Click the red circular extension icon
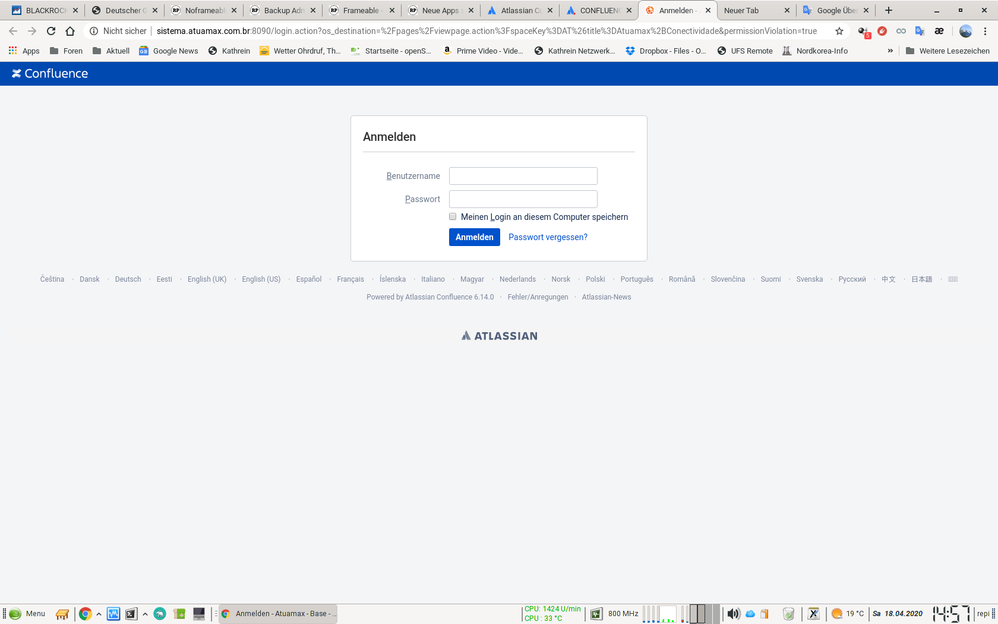This screenshot has height=624, width=998. coord(882,31)
